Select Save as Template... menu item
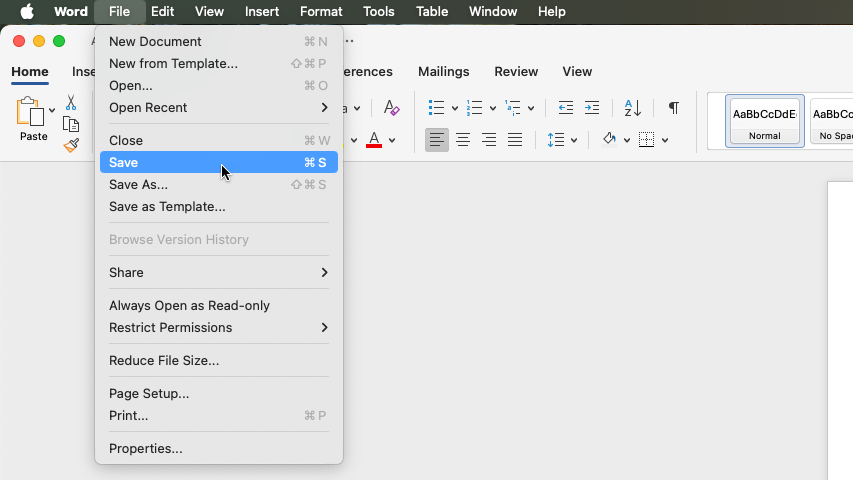The height and width of the screenshot is (480, 853). (219, 207)
